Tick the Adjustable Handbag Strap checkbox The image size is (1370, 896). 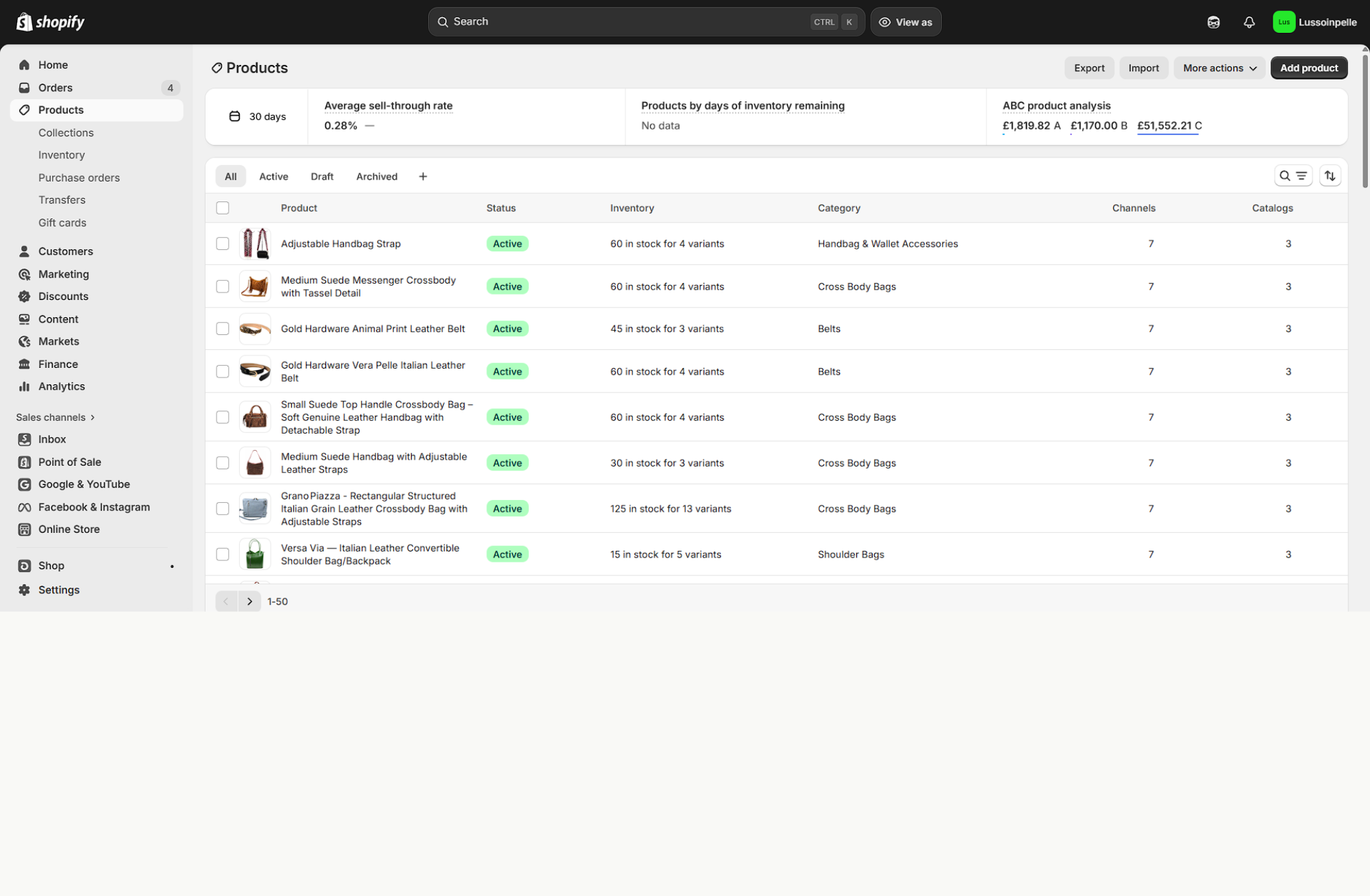point(223,244)
